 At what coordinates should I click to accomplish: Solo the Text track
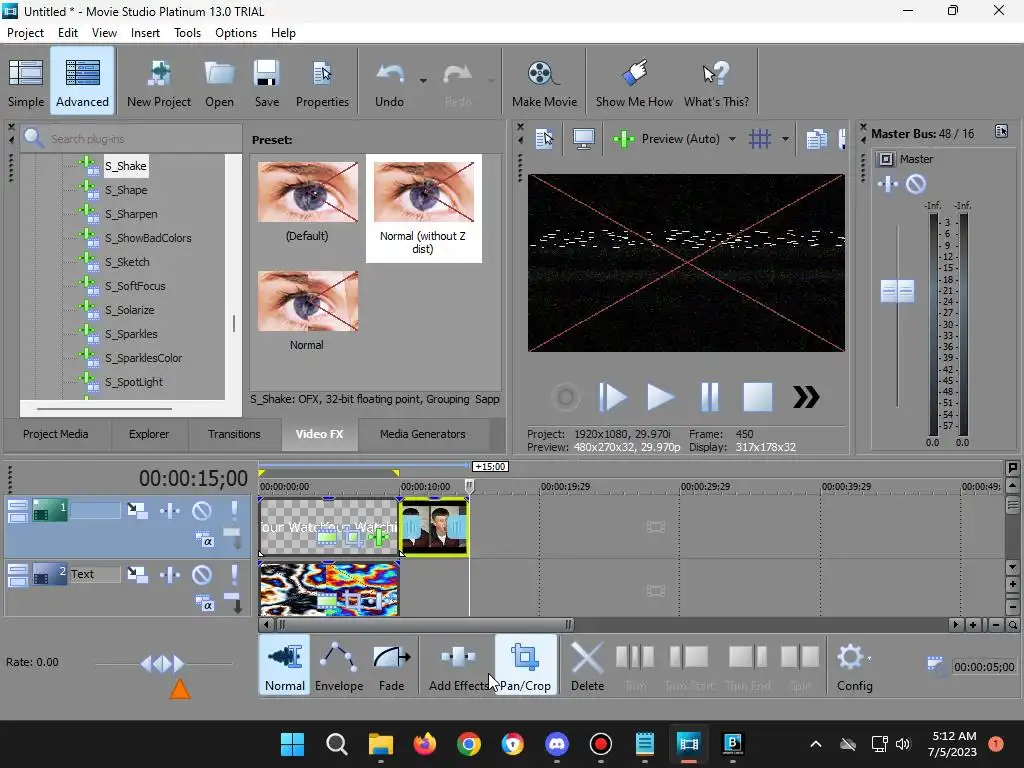[234, 575]
